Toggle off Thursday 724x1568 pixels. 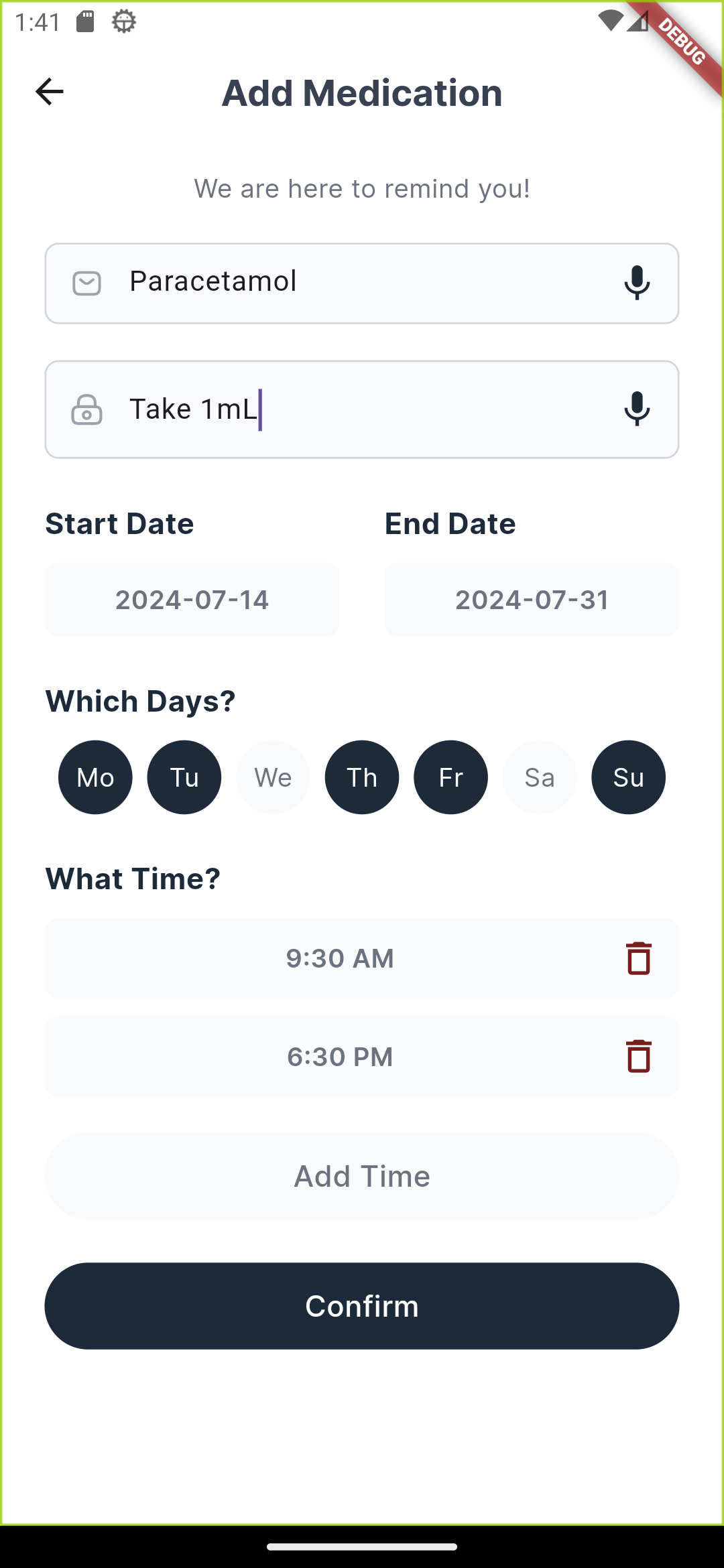362,777
